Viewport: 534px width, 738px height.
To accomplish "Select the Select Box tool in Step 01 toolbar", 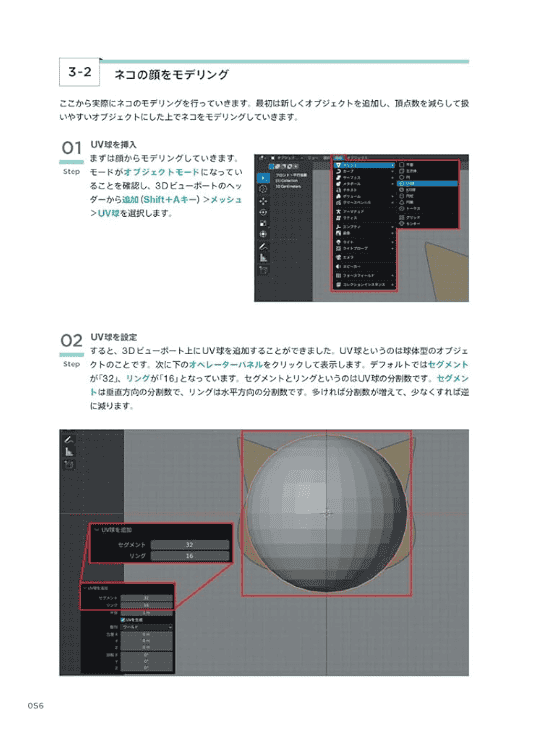I will click(263, 178).
